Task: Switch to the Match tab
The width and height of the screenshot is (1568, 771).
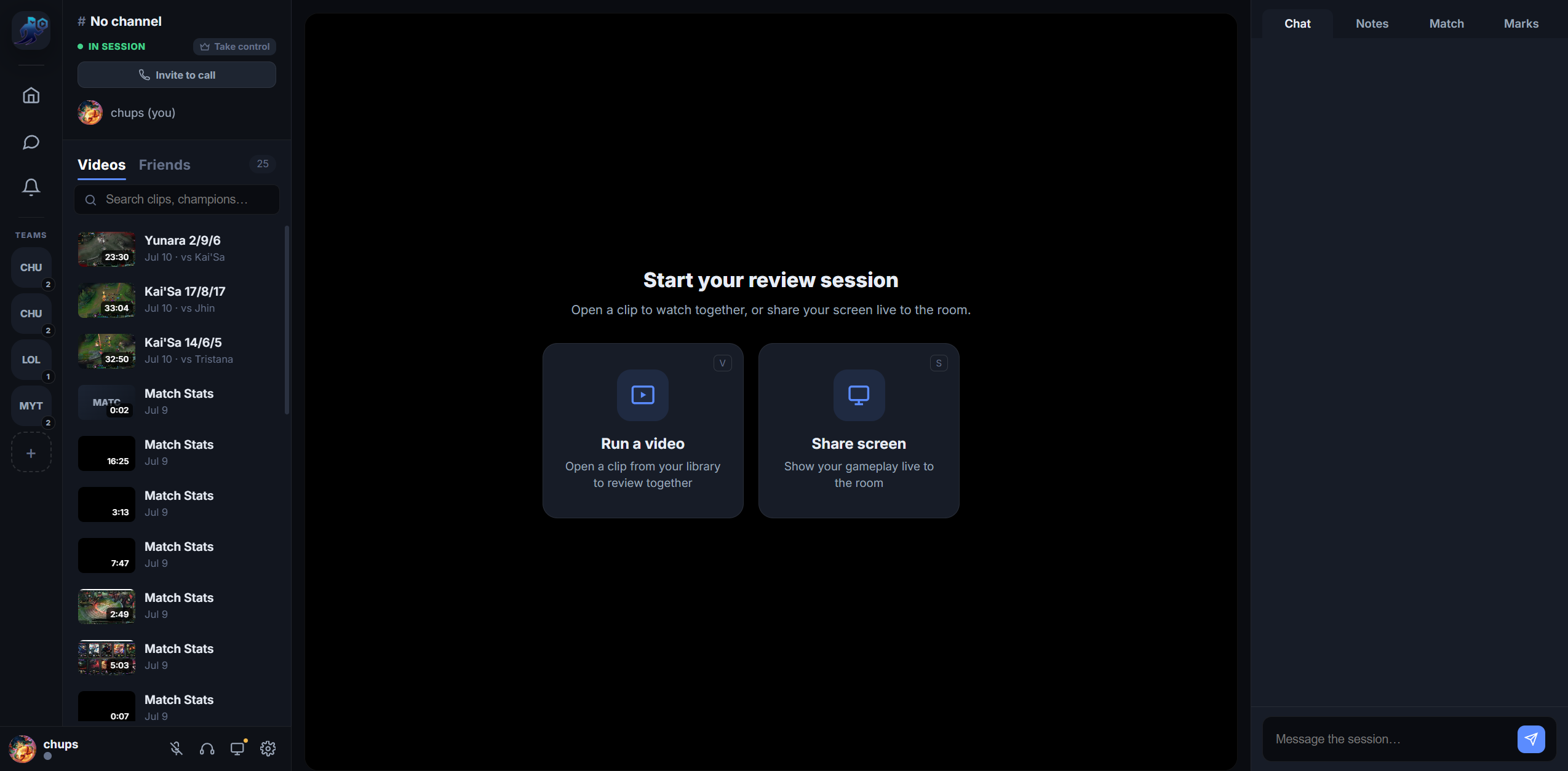Action: [x=1446, y=23]
